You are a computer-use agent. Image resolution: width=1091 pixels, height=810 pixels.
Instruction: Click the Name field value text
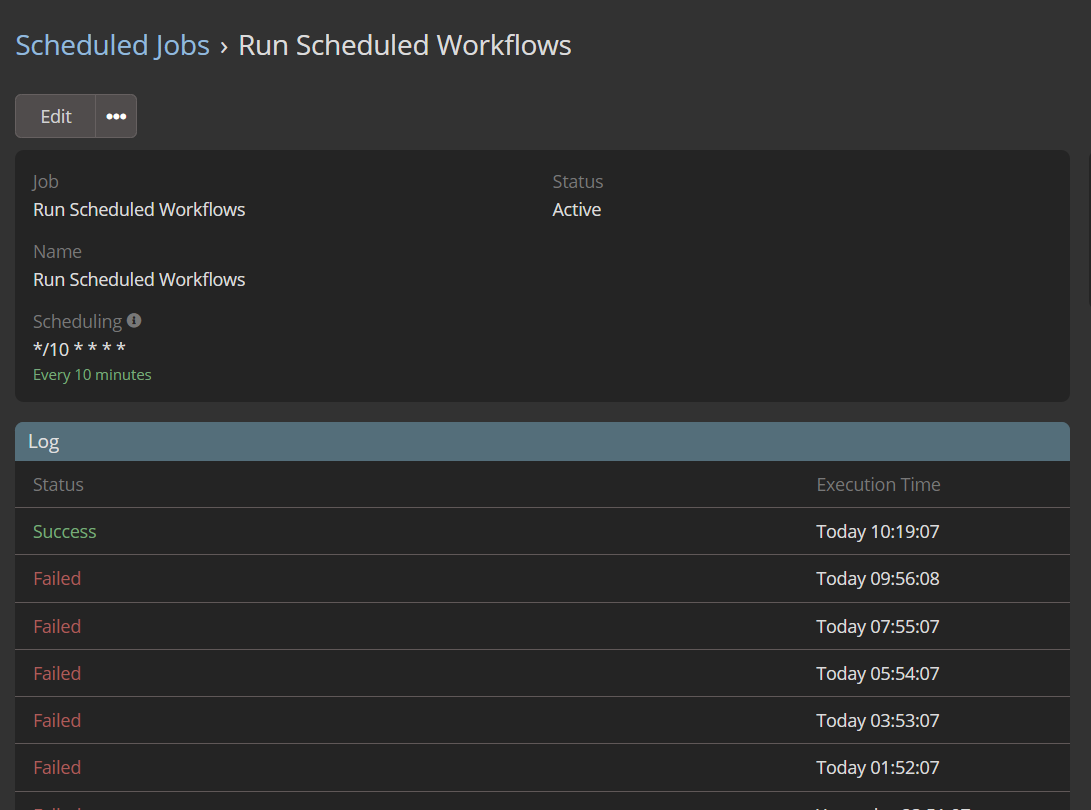click(139, 280)
